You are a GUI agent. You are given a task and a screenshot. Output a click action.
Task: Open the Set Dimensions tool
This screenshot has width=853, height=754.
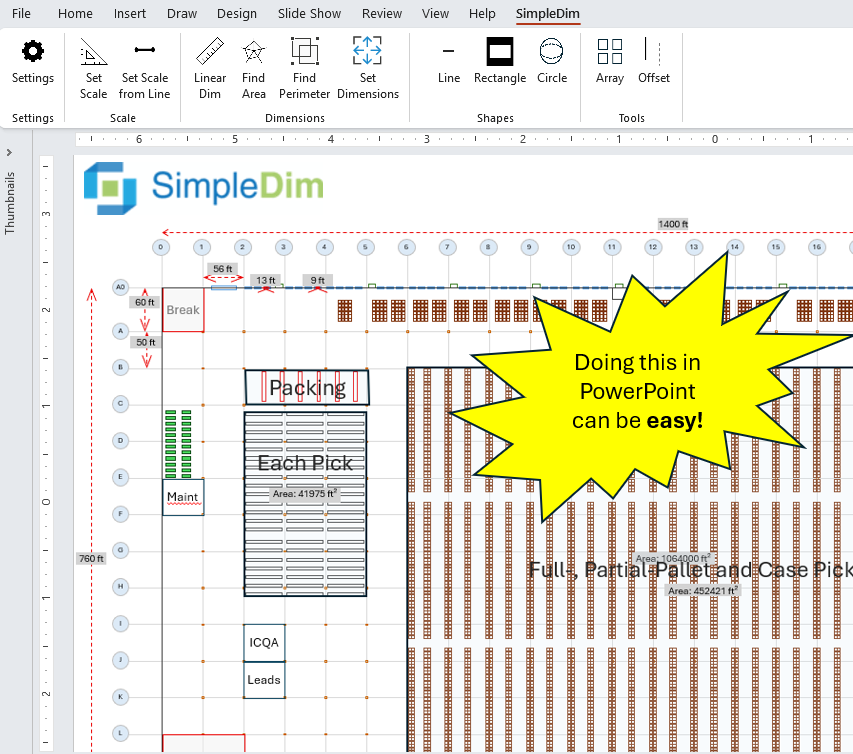(368, 69)
